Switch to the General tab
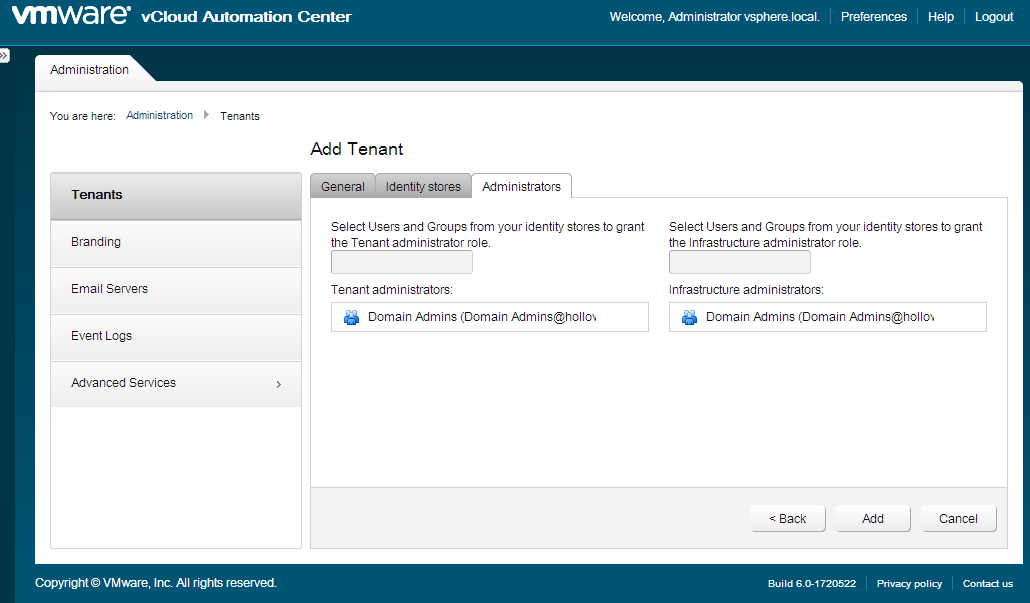This screenshot has height=603, width=1030. tap(342, 187)
